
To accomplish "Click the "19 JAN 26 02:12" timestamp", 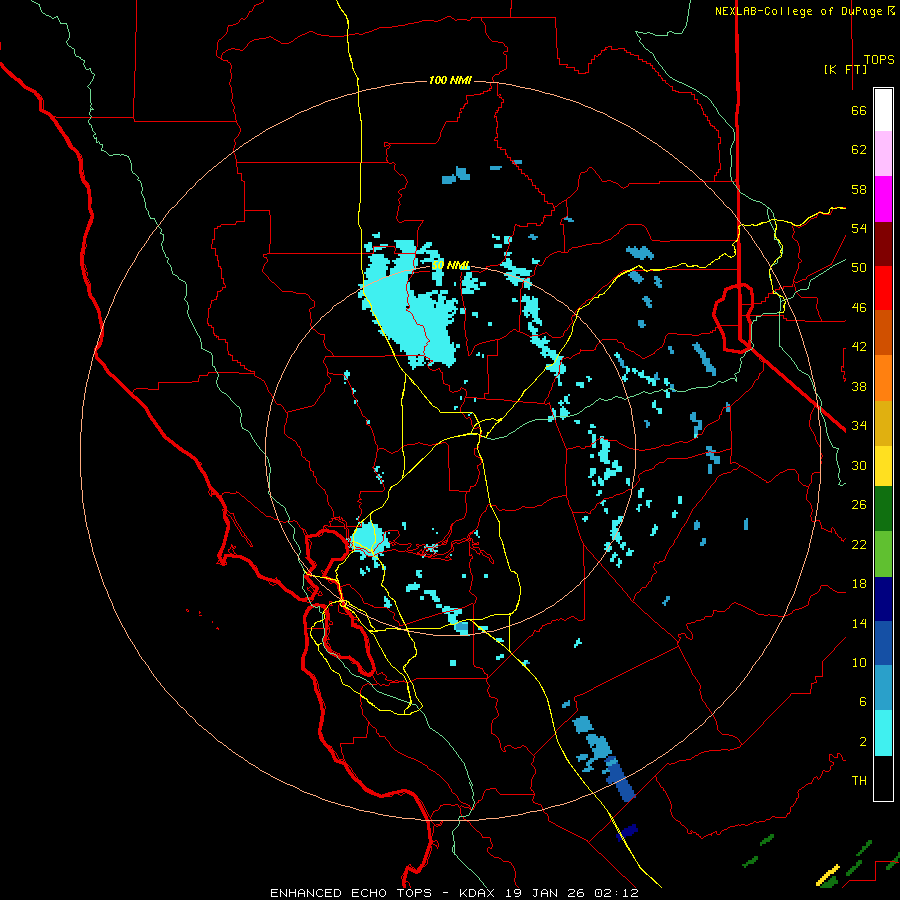I will pyautogui.click(x=572, y=893).
